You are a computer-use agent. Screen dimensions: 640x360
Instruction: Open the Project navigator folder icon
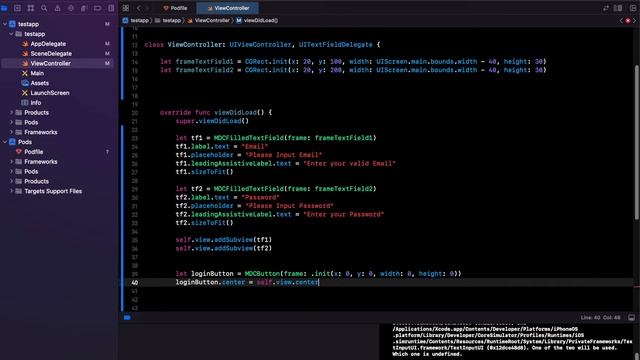tap(4, 8)
